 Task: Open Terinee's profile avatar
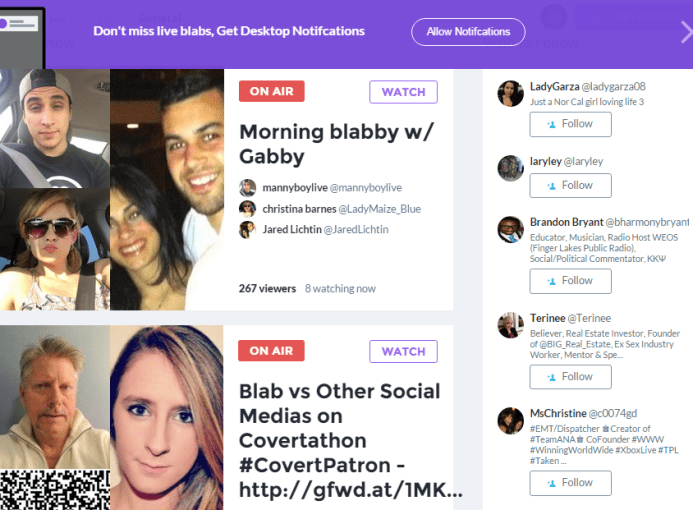tap(510, 325)
